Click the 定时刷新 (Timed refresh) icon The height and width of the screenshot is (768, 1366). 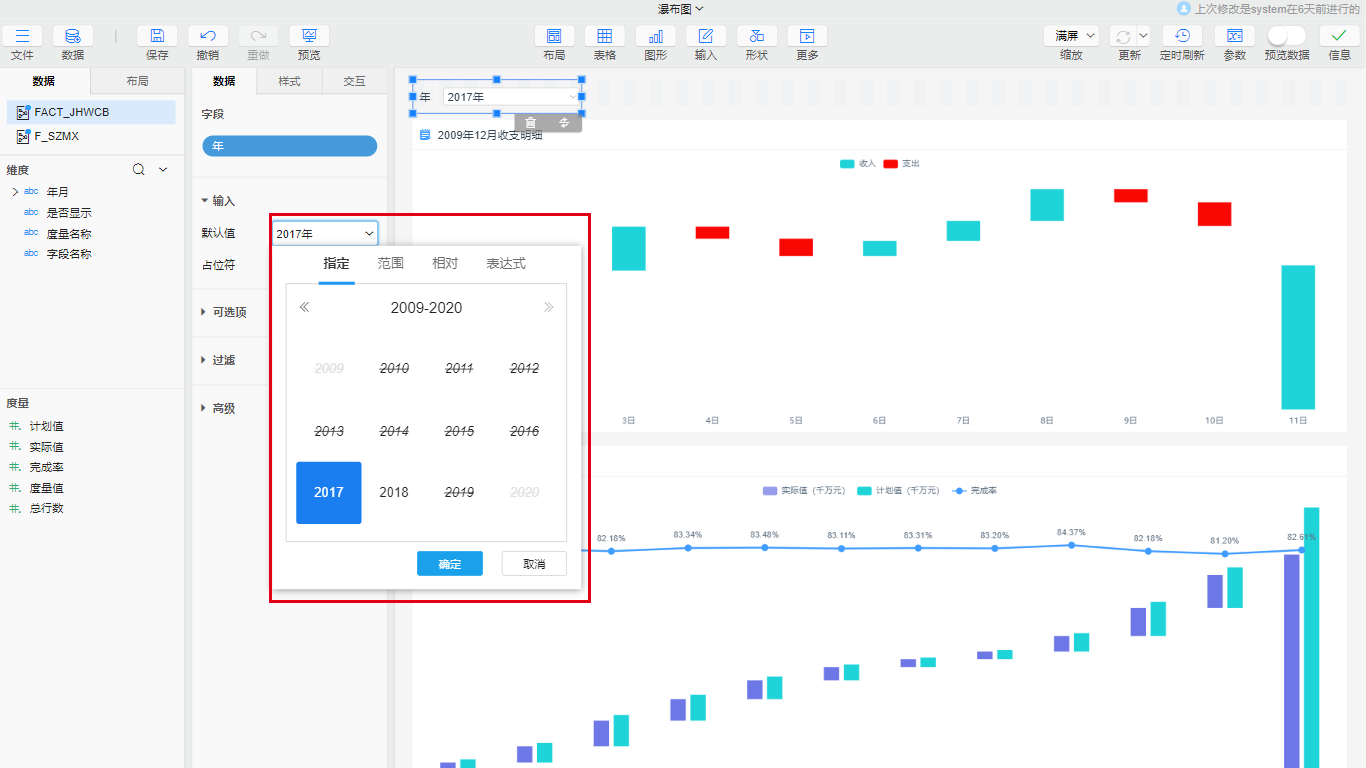click(x=1182, y=36)
